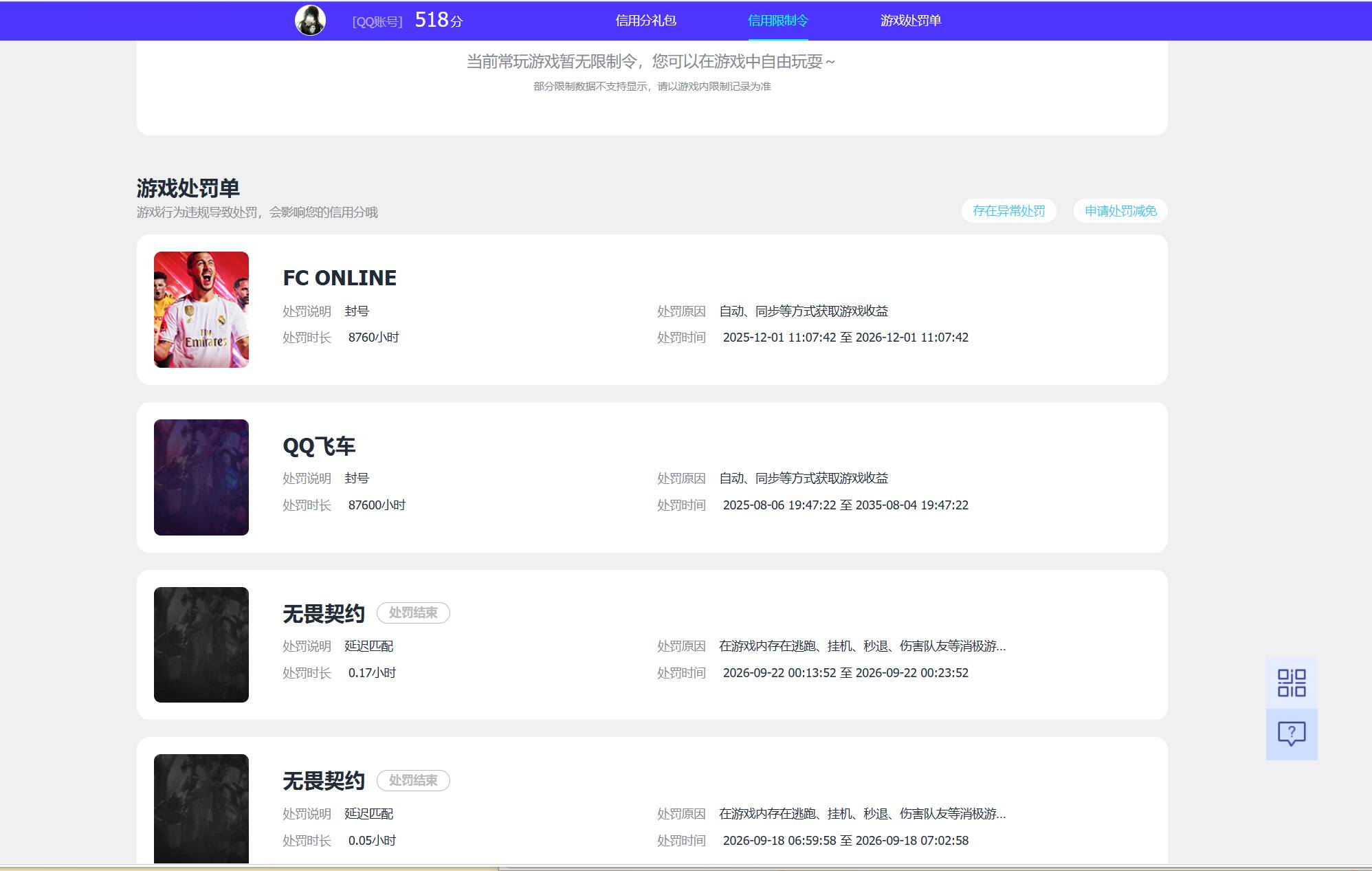The image size is (1372, 871).
Task: Click the 当前常玩游戏暂无限制令 notice text
Action: [x=651, y=62]
